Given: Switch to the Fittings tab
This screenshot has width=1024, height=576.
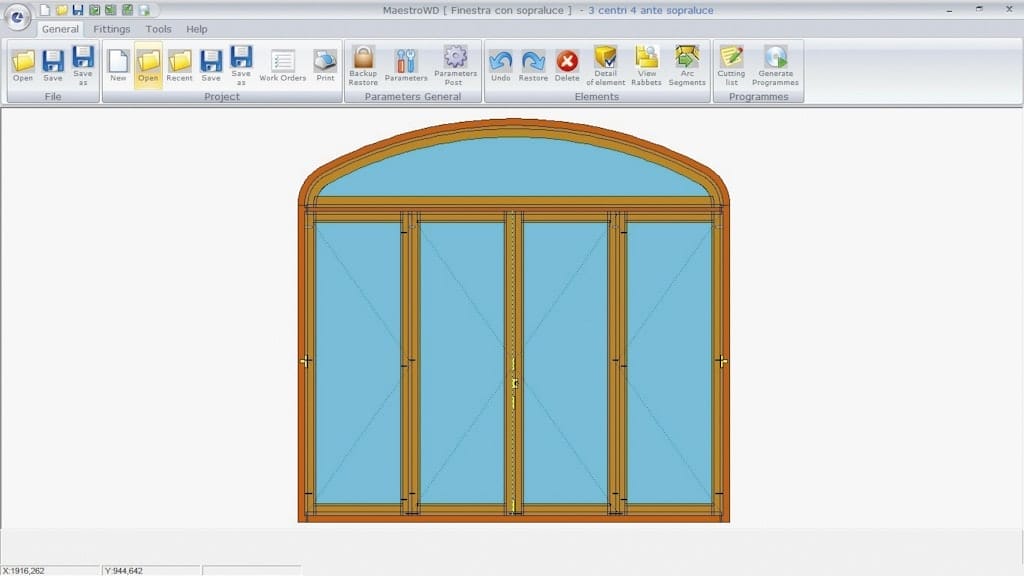Looking at the screenshot, I should 112,30.
